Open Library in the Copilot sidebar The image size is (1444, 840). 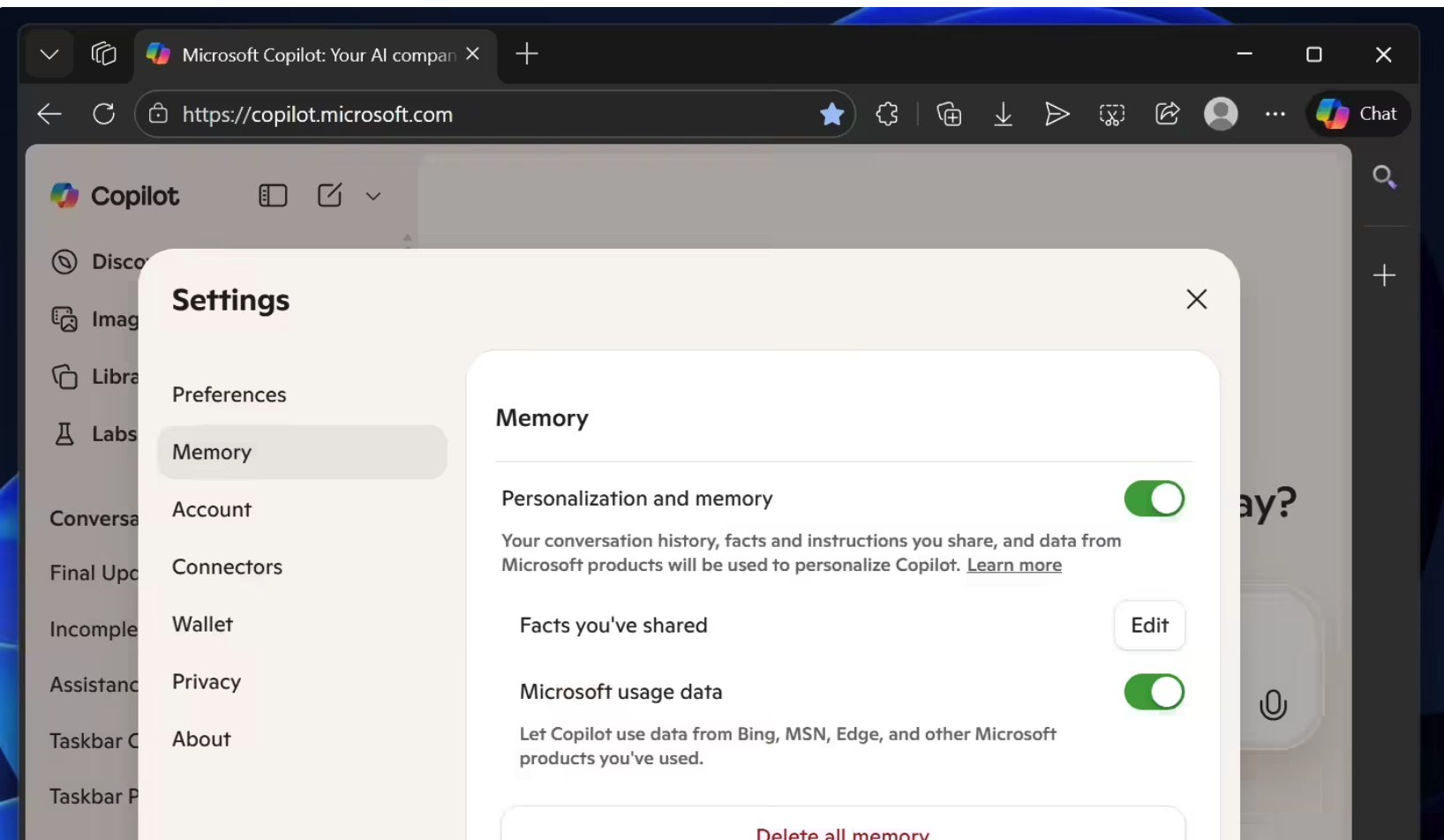[x=95, y=377]
